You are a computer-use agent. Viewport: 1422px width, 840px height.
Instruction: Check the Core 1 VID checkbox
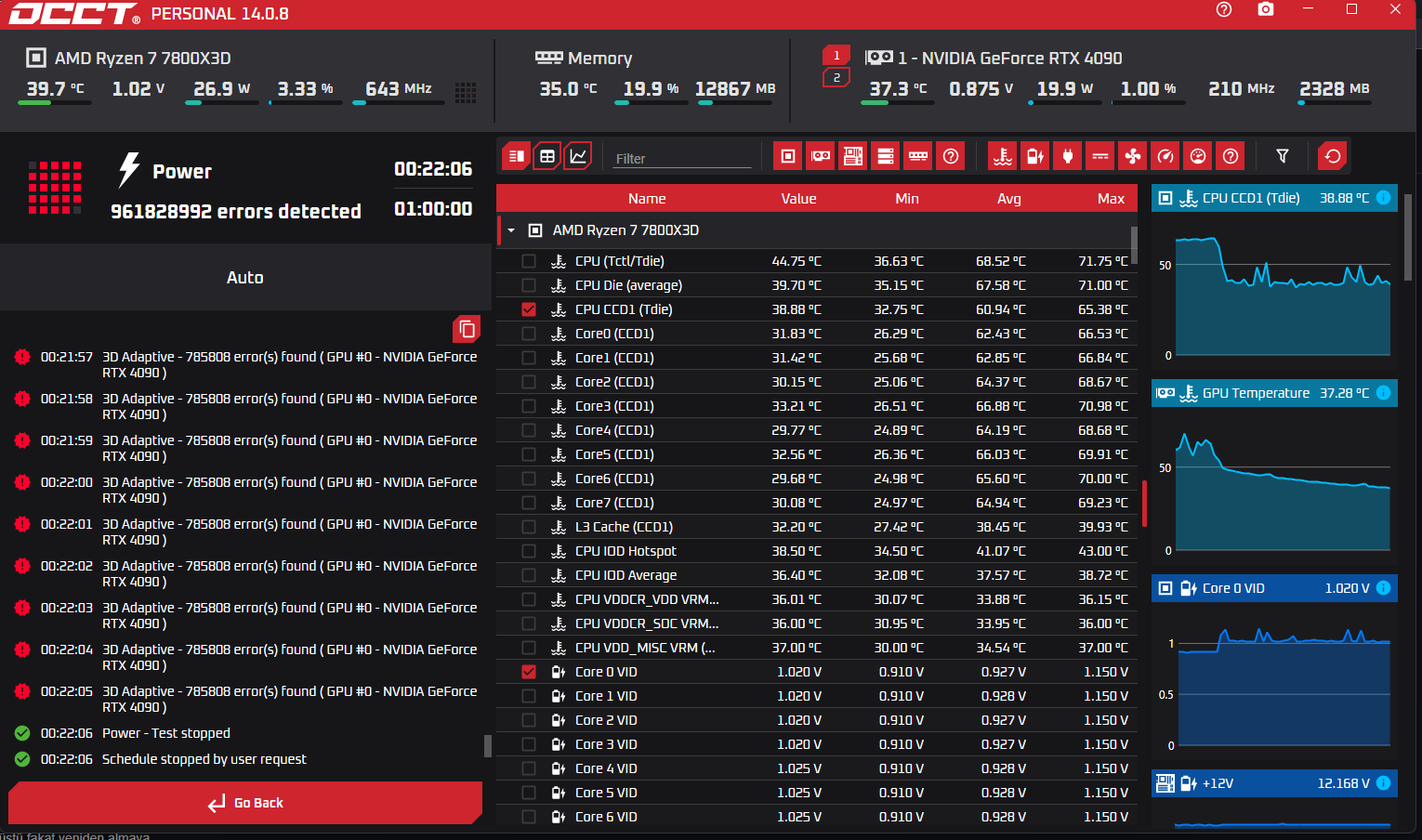tap(529, 696)
